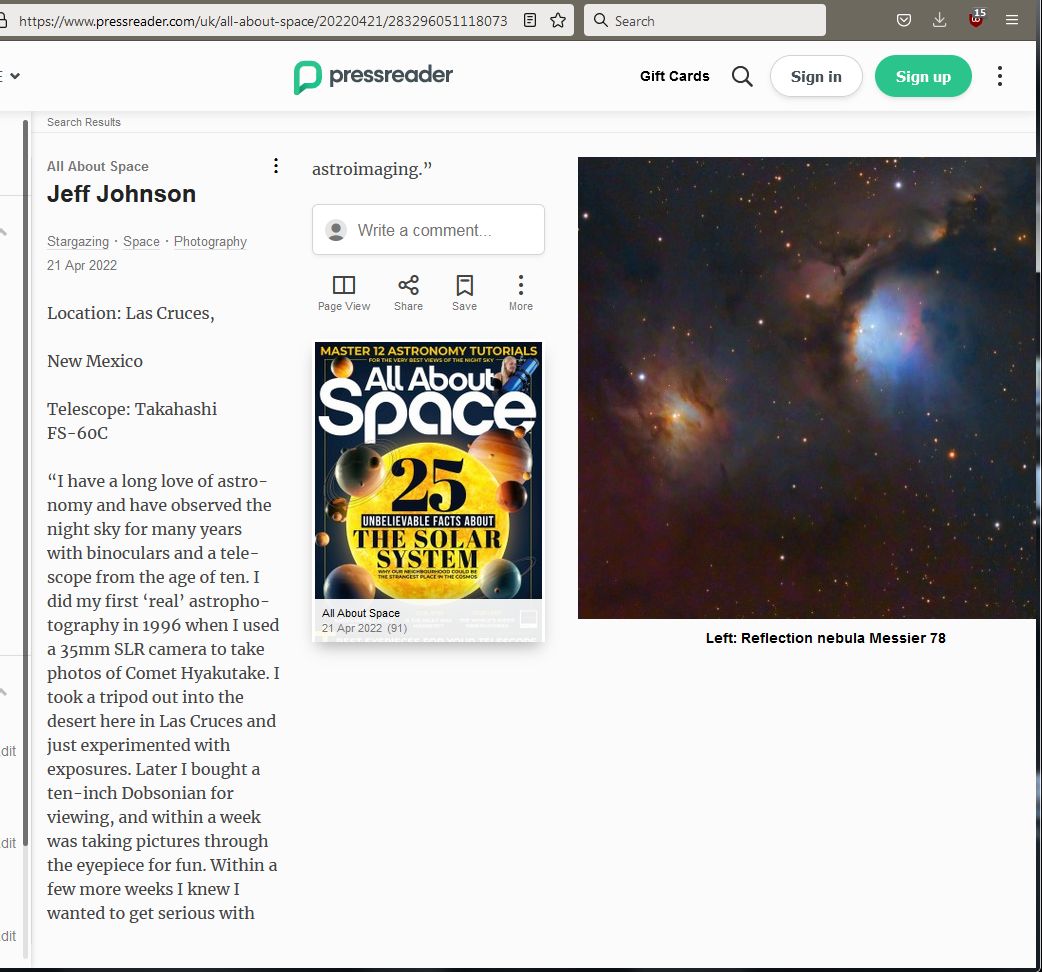
Task: Open the Gift Cards link
Action: point(675,77)
